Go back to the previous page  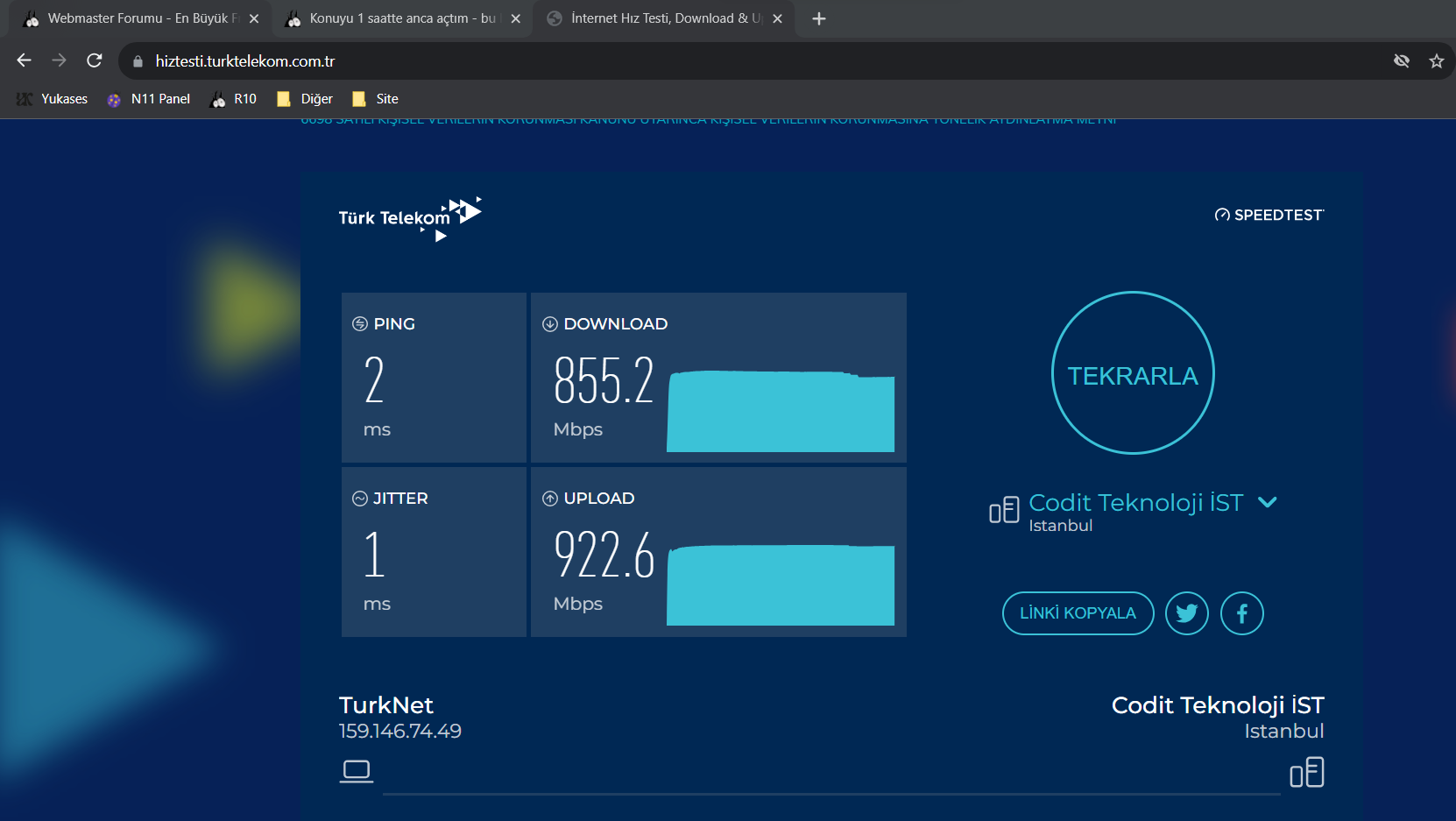tap(25, 60)
